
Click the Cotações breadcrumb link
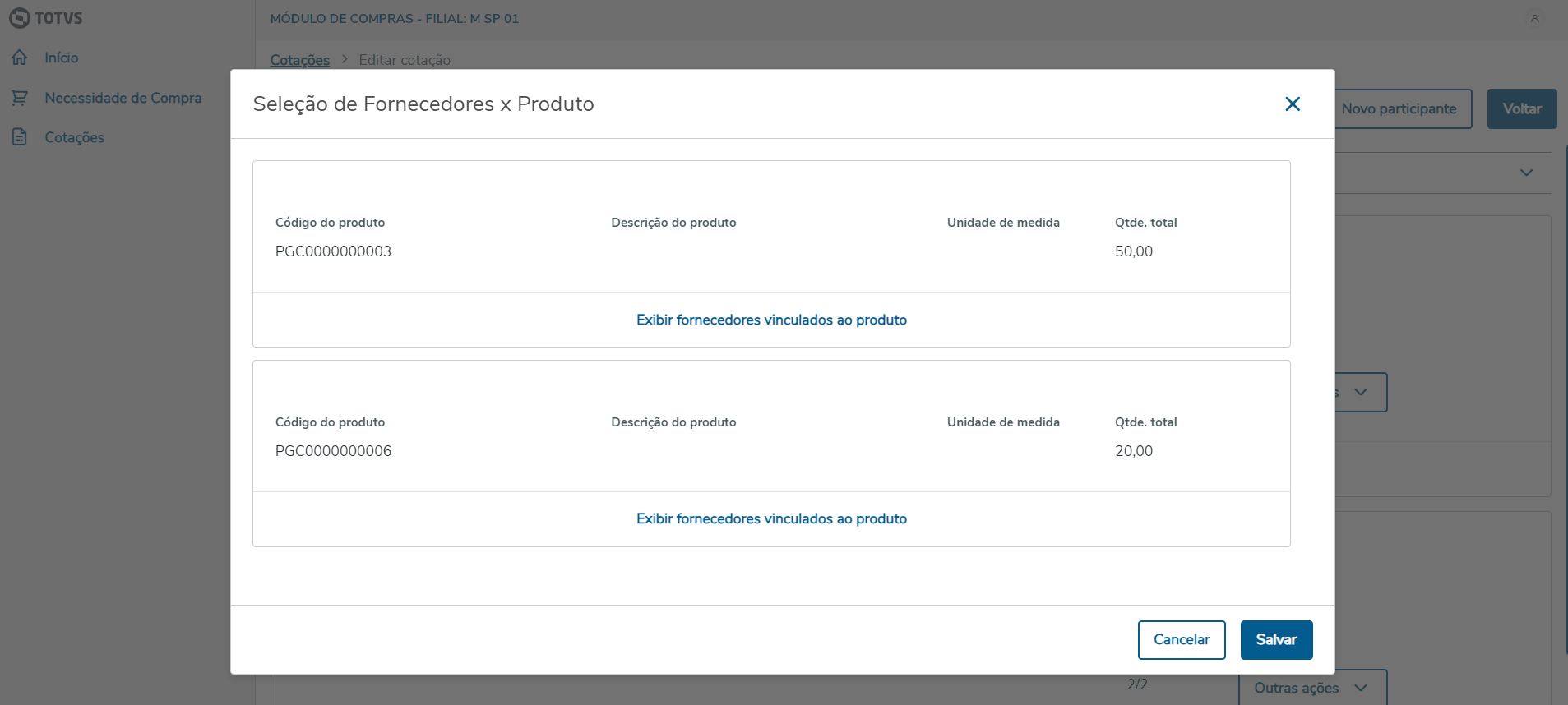pos(299,60)
